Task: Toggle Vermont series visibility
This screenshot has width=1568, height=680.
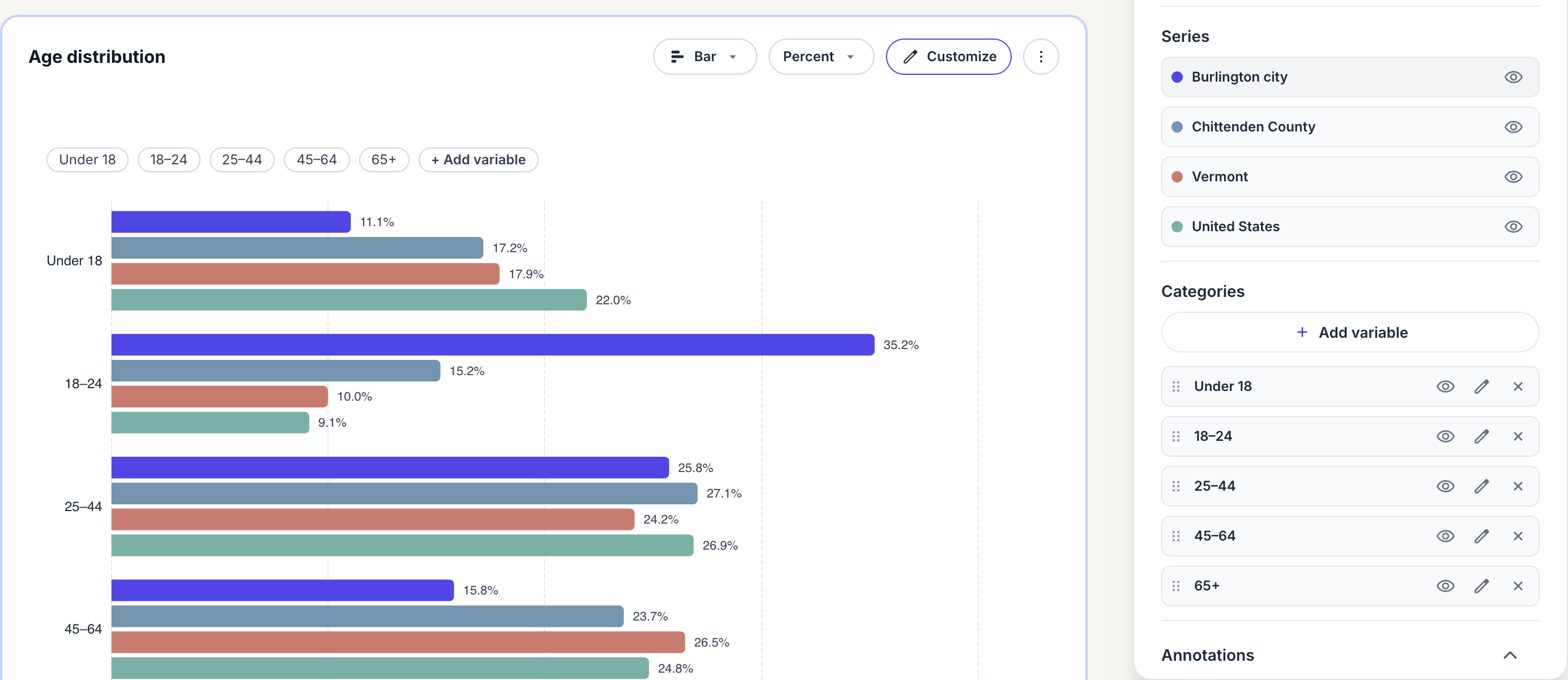Action: pyautogui.click(x=1513, y=177)
